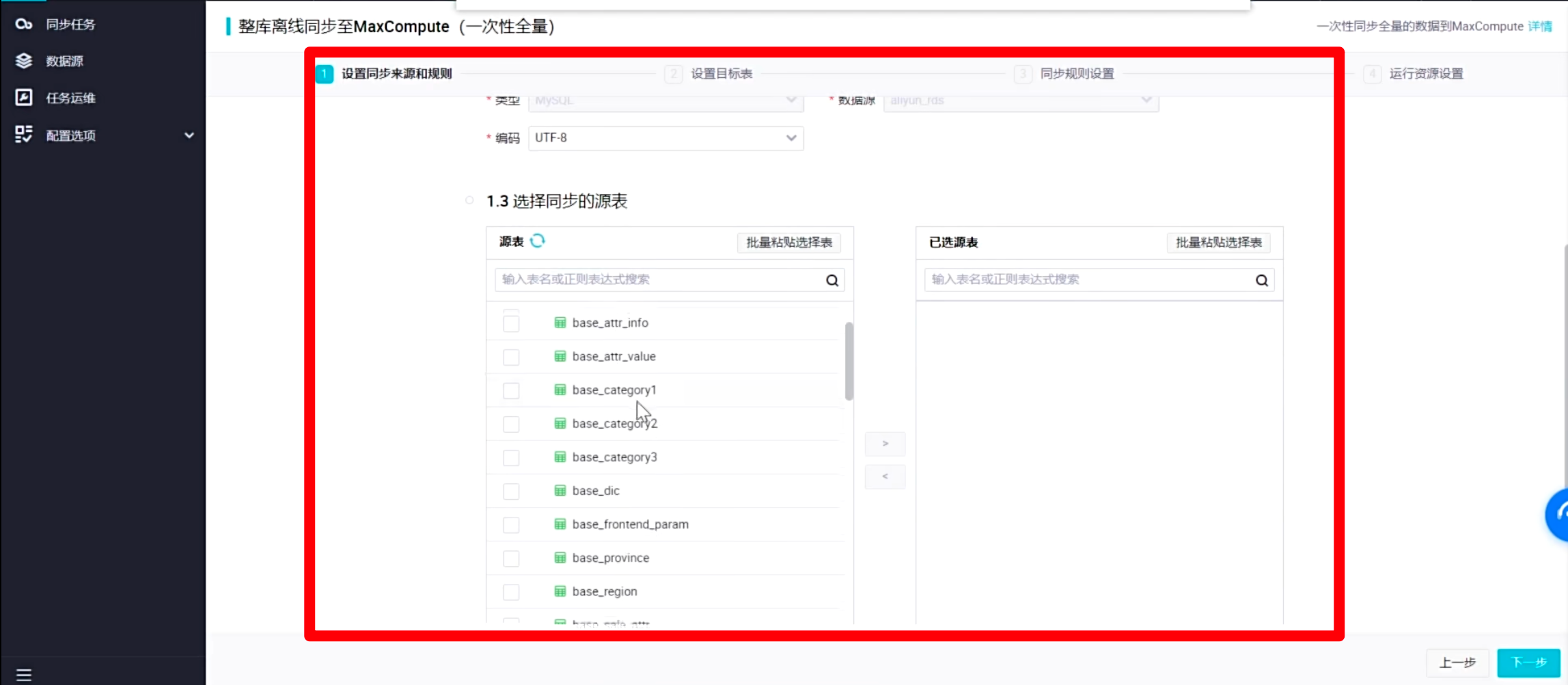Check the base_region checkbox
This screenshot has width=1568, height=685.
coord(511,592)
